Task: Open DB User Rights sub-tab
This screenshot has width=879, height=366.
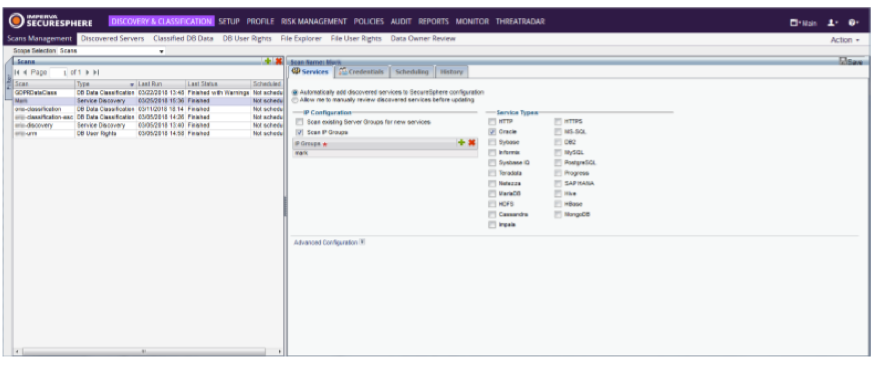Action: point(247,39)
